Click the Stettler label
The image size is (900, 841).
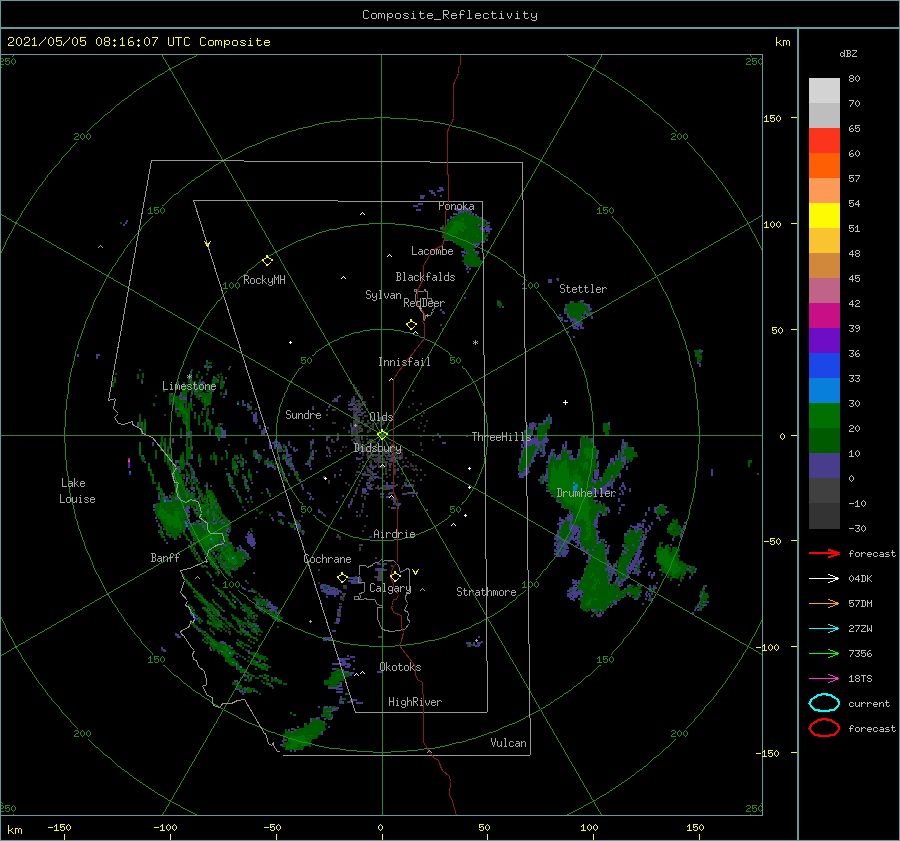click(x=583, y=289)
